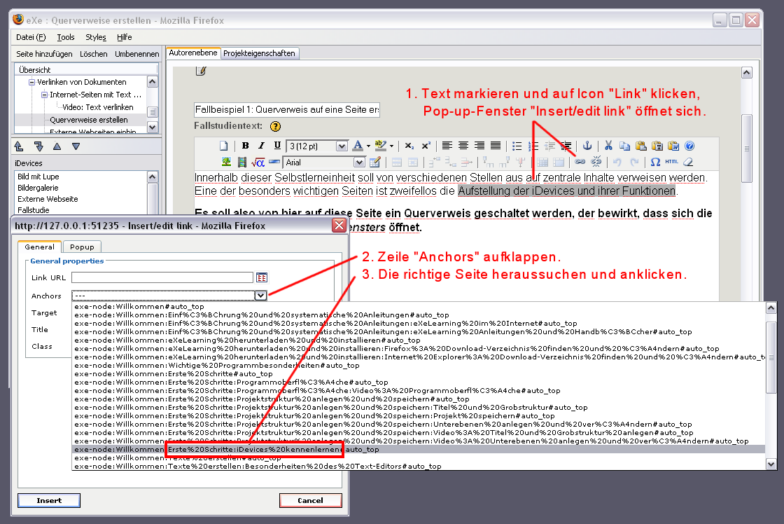Click the eraser cleanup formatting icon
This screenshot has width=784, height=524.
688,162
